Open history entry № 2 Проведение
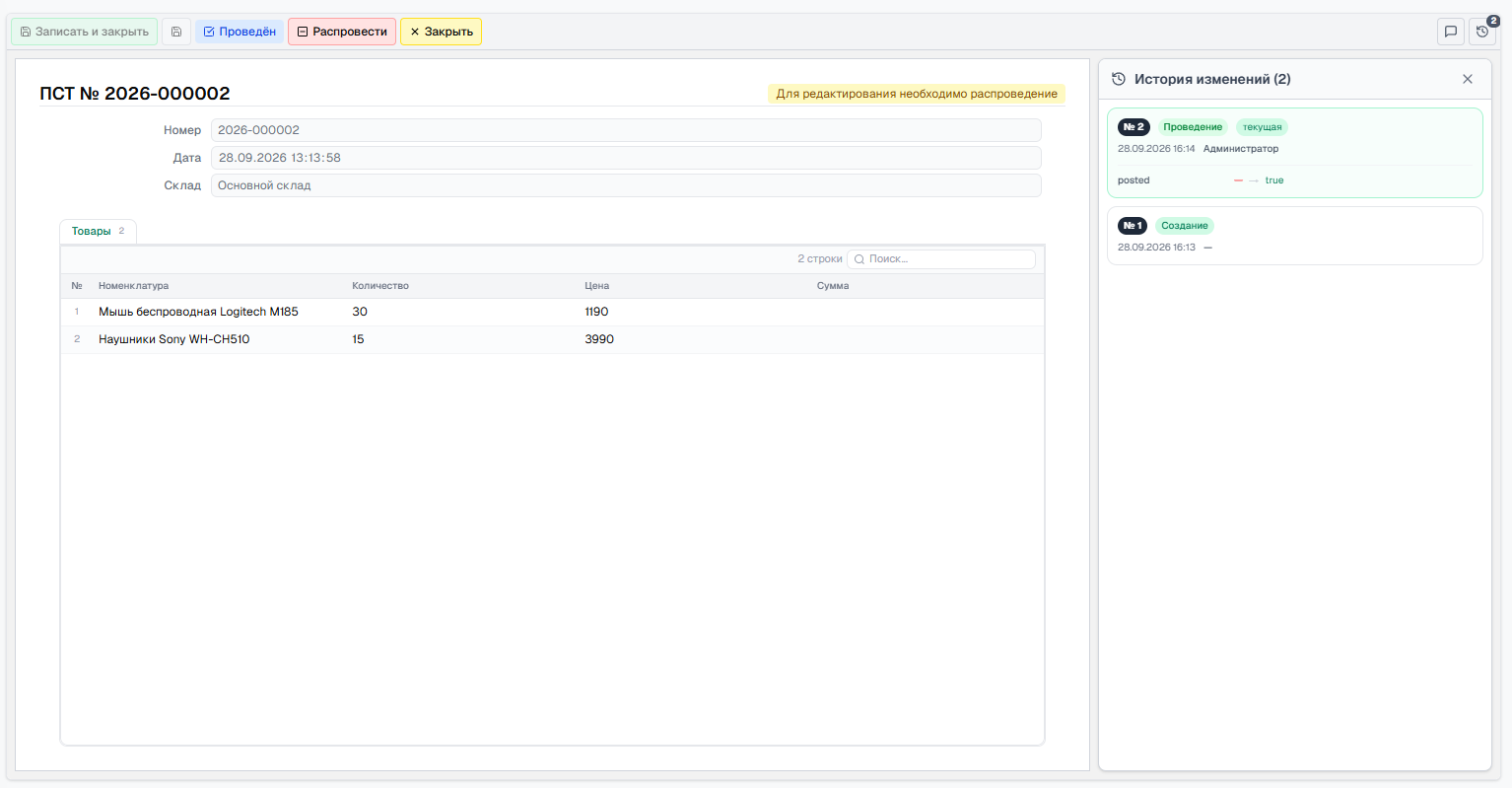 pyautogui.click(x=1294, y=153)
